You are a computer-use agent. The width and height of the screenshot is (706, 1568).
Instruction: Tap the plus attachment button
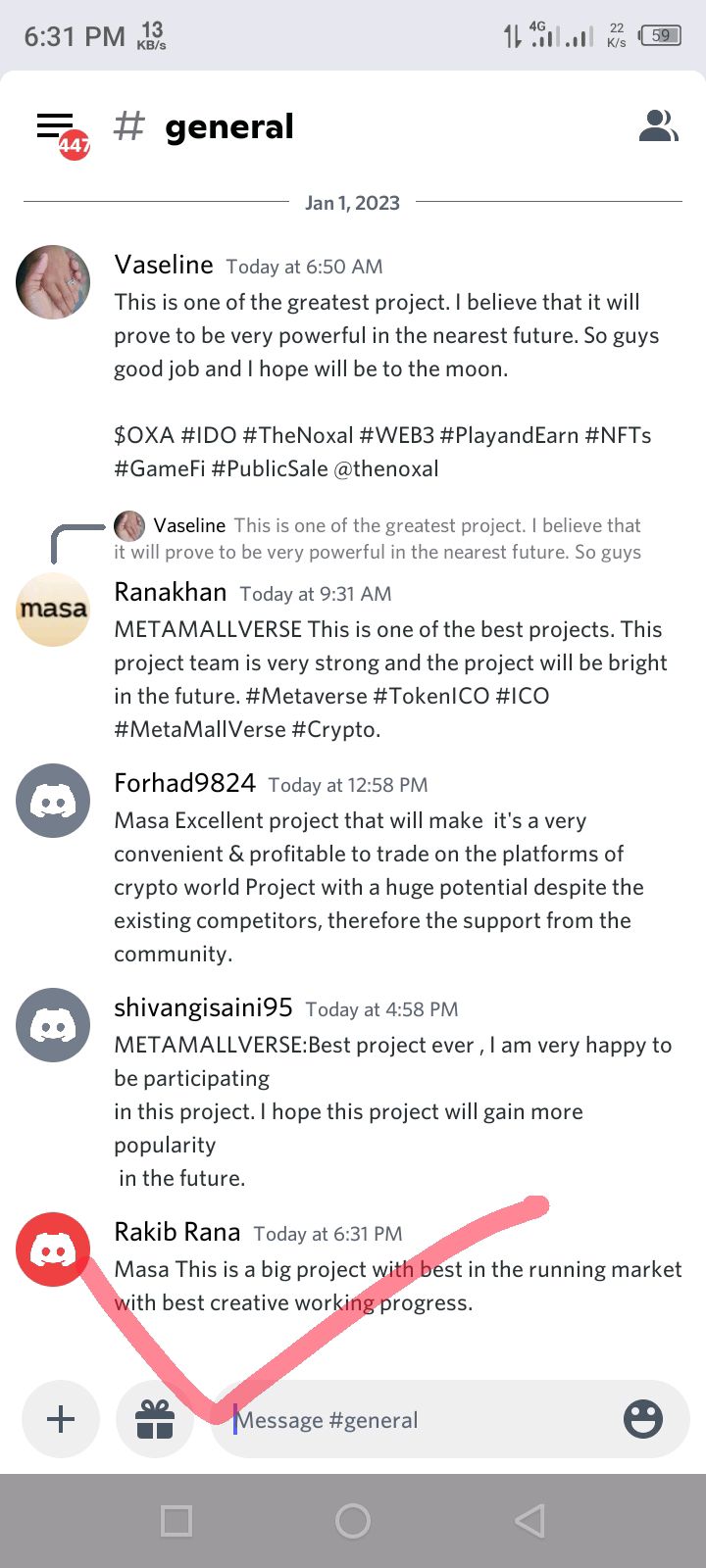click(61, 1419)
